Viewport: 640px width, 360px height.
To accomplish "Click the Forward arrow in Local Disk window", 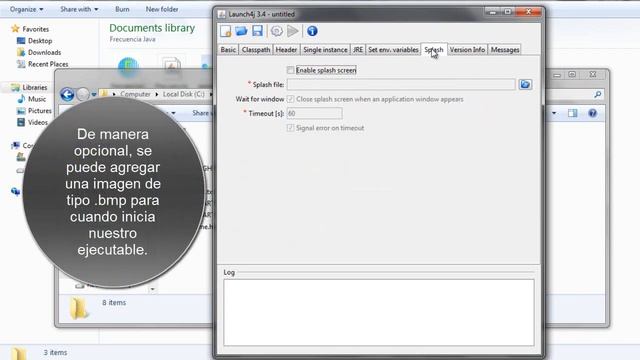I will 82,95.
